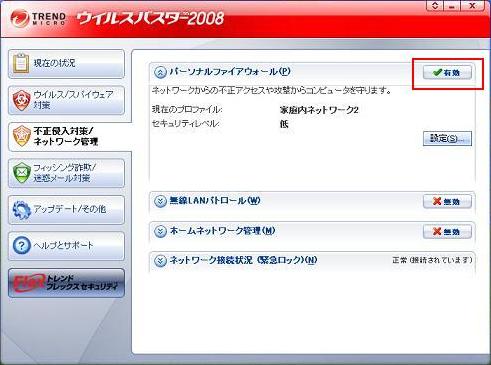Switch to the フィッシング詐欺/迷惑メール対策 tab
The height and width of the screenshot is (365, 491).
coord(66,173)
